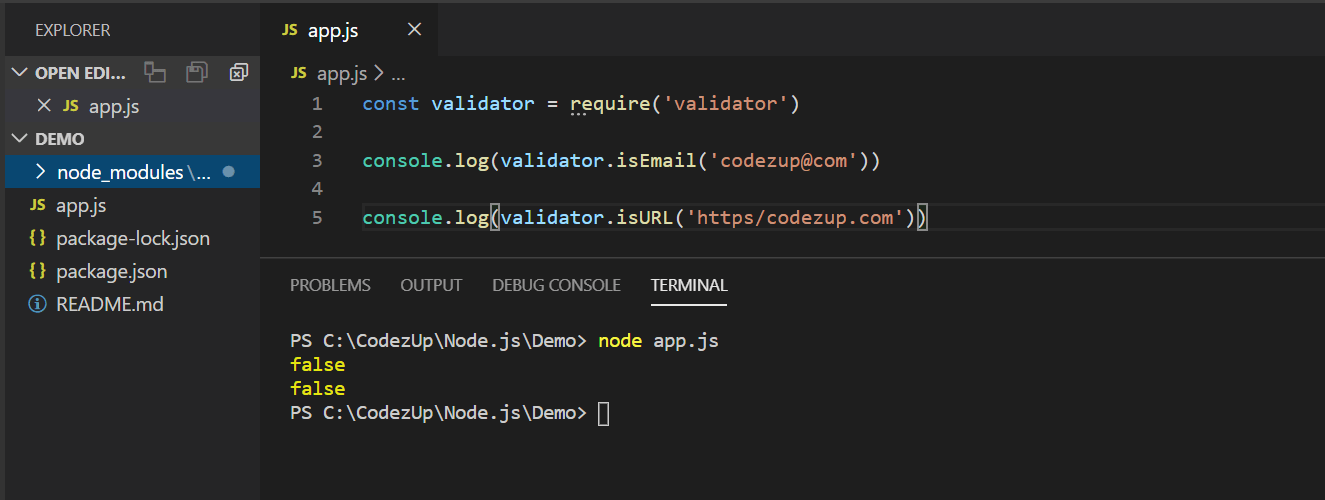
Task: Click the modified dot on node_modules row
Action: point(228,172)
